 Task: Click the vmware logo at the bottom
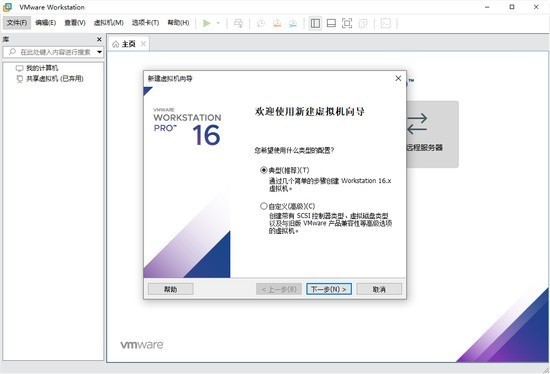tap(142, 345)
